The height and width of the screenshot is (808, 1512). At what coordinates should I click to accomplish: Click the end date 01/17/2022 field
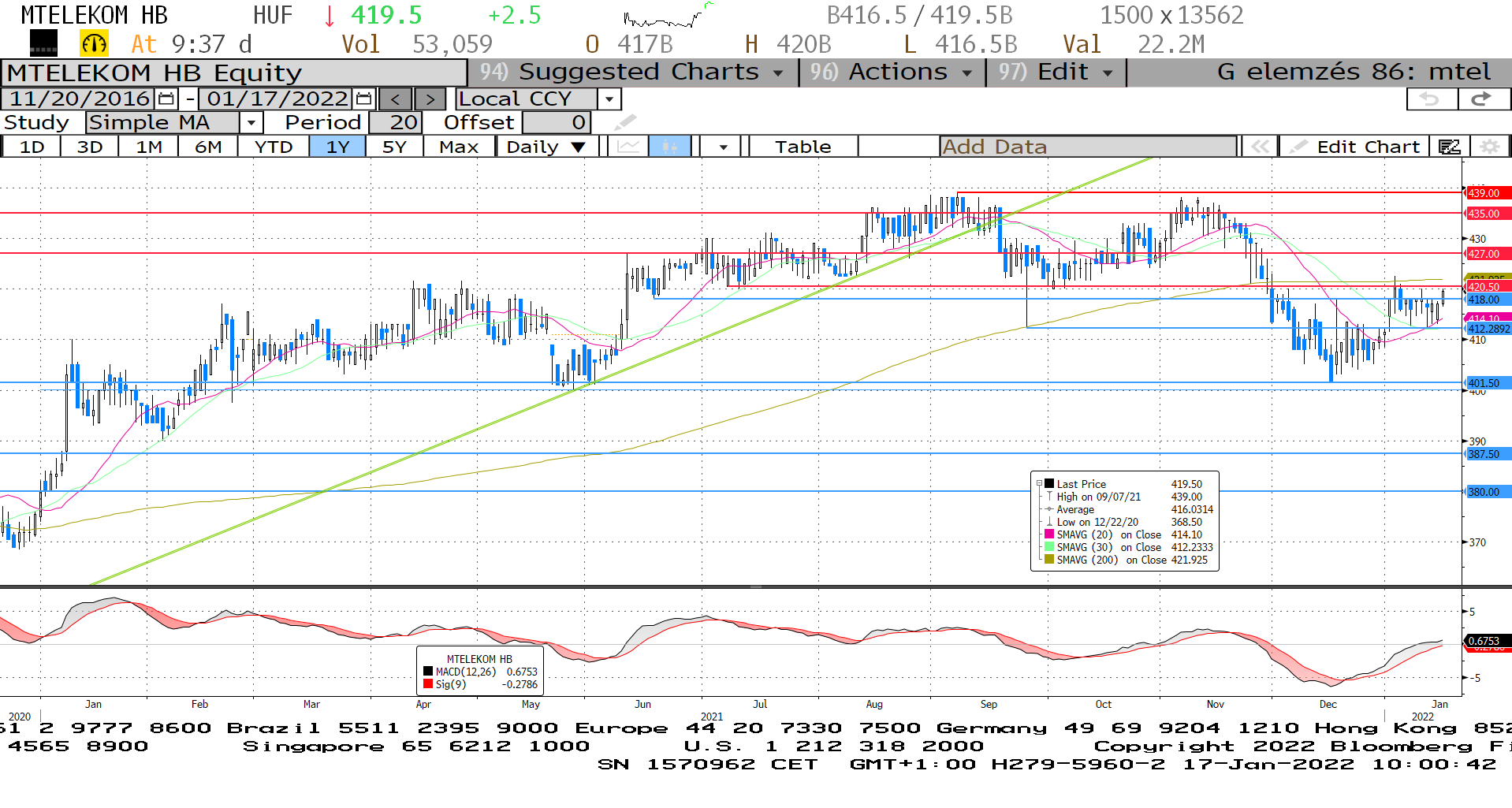[276, 99]
